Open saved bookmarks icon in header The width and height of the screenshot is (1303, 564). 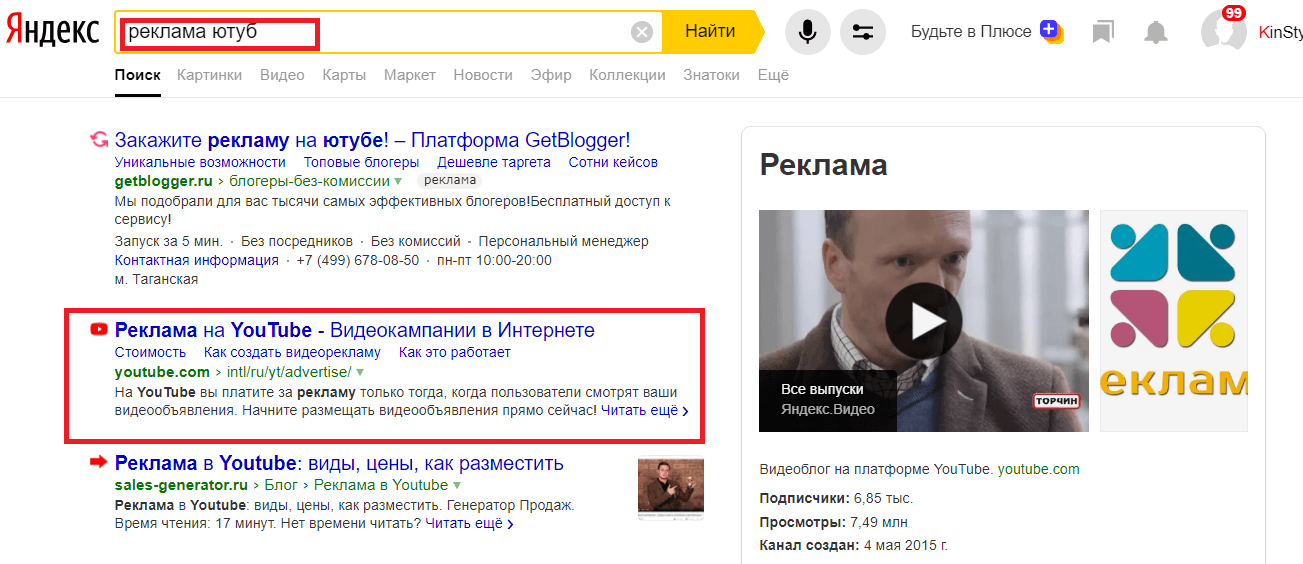1103,32
